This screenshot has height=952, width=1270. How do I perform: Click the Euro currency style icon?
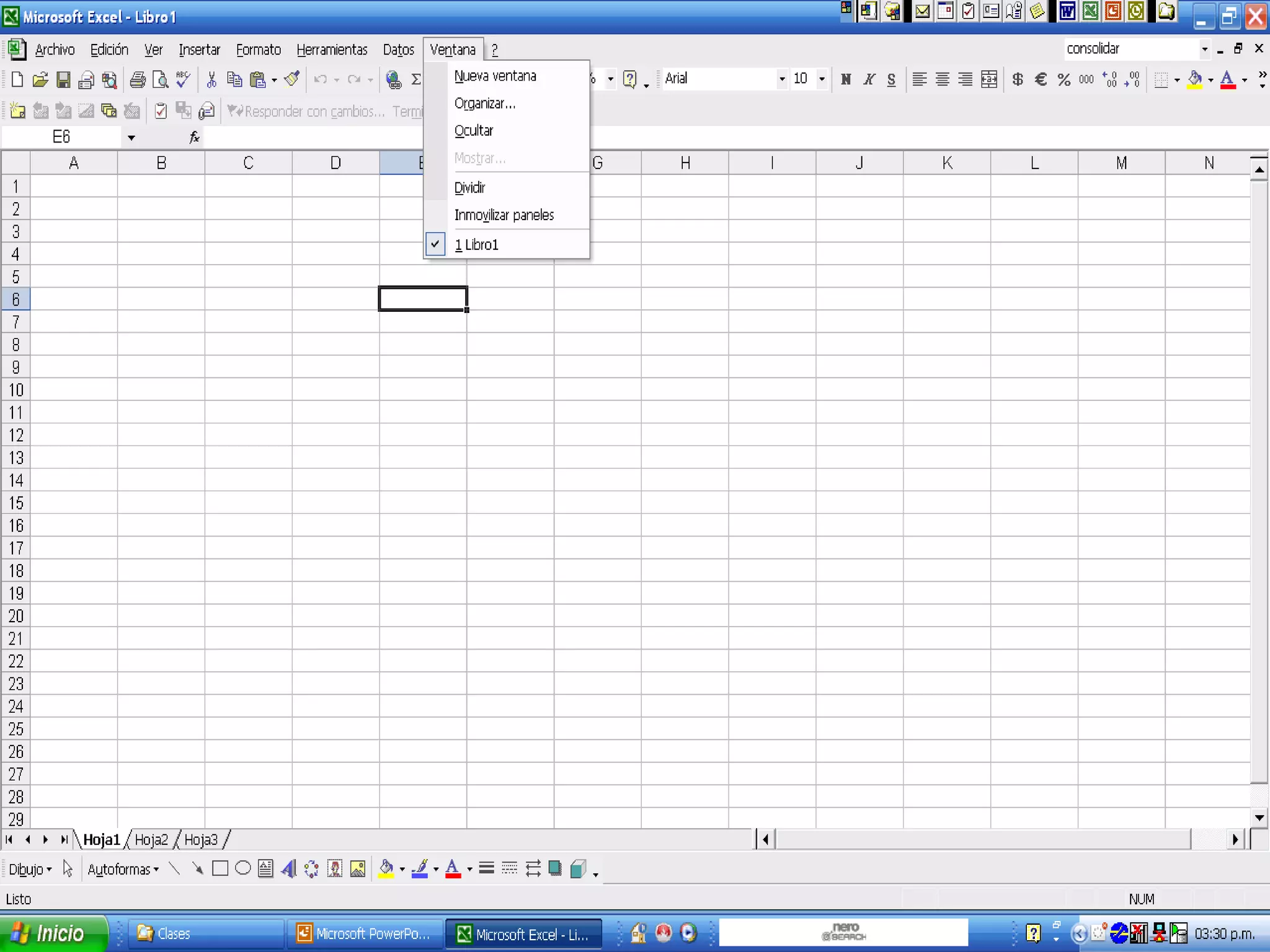tap(1041, 79)
